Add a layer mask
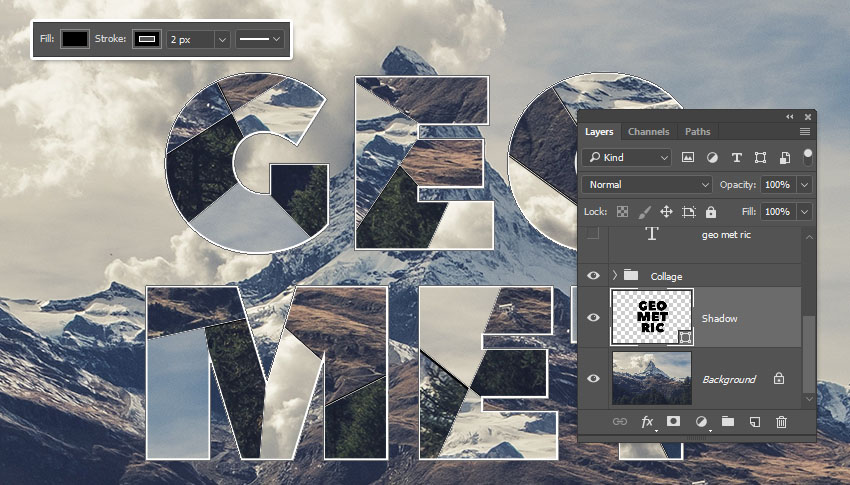The height and width of the screenshot is (485, 850). 674,422
